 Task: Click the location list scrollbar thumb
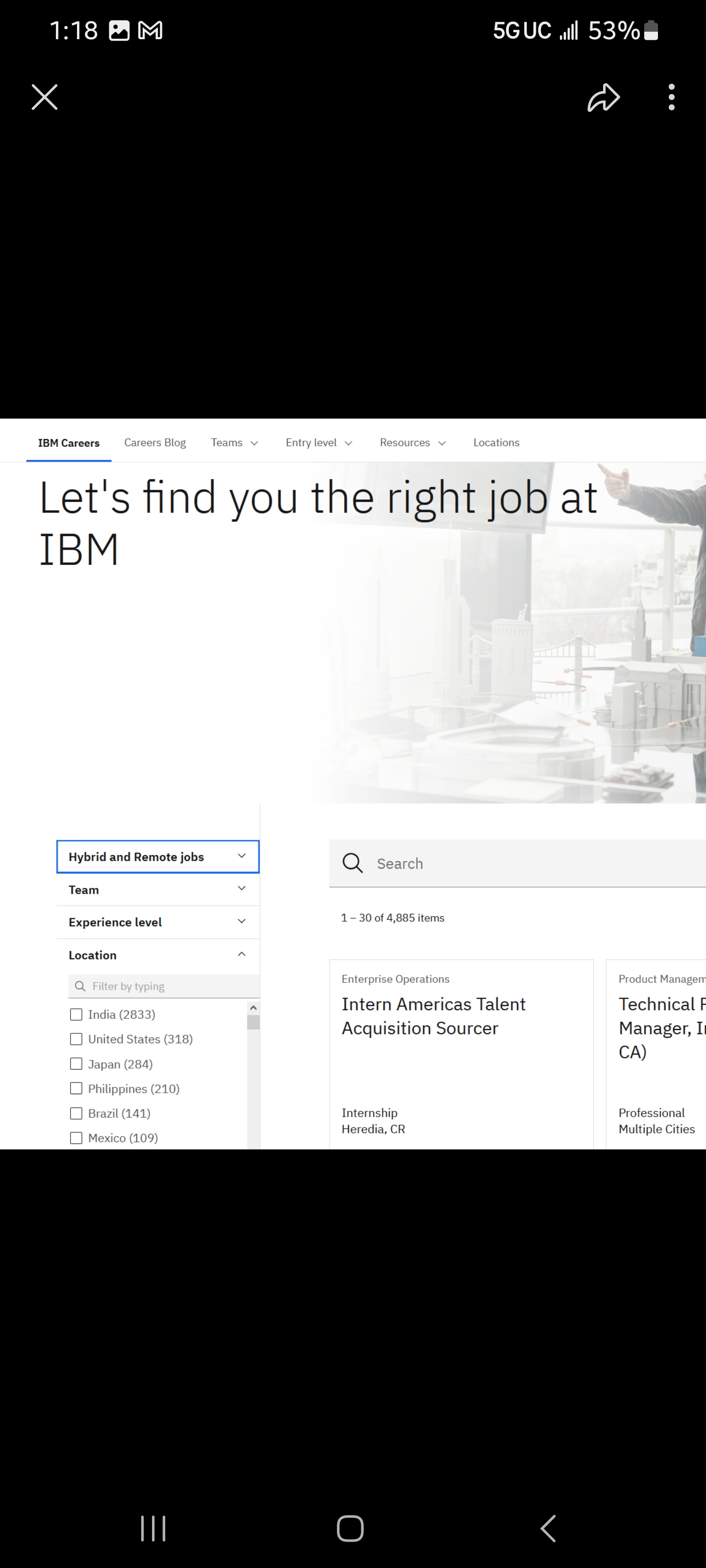coord(253,1023)
